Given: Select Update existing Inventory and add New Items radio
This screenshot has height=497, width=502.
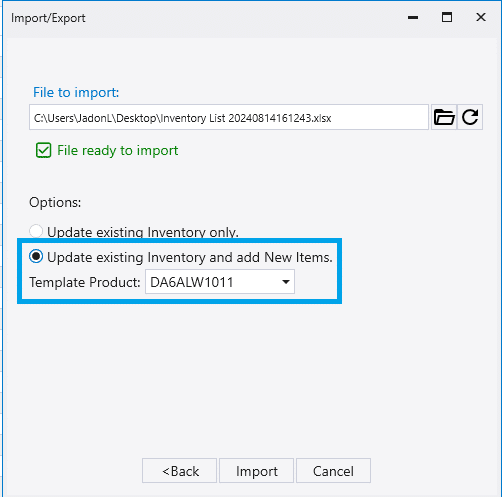Looking at the screenshot, I should point(36,257).
